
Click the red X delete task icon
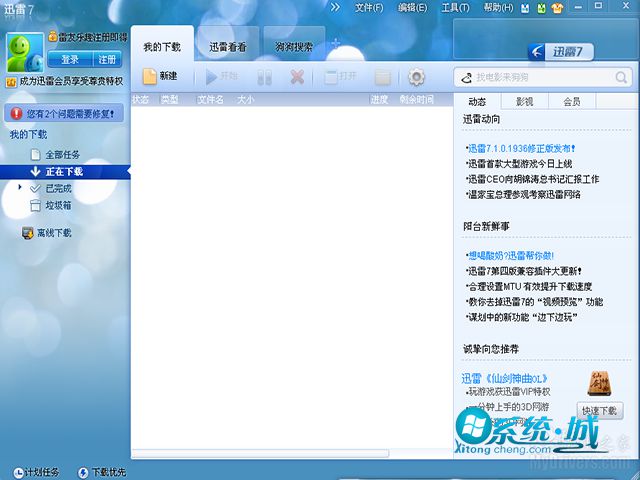click(297, 76)
